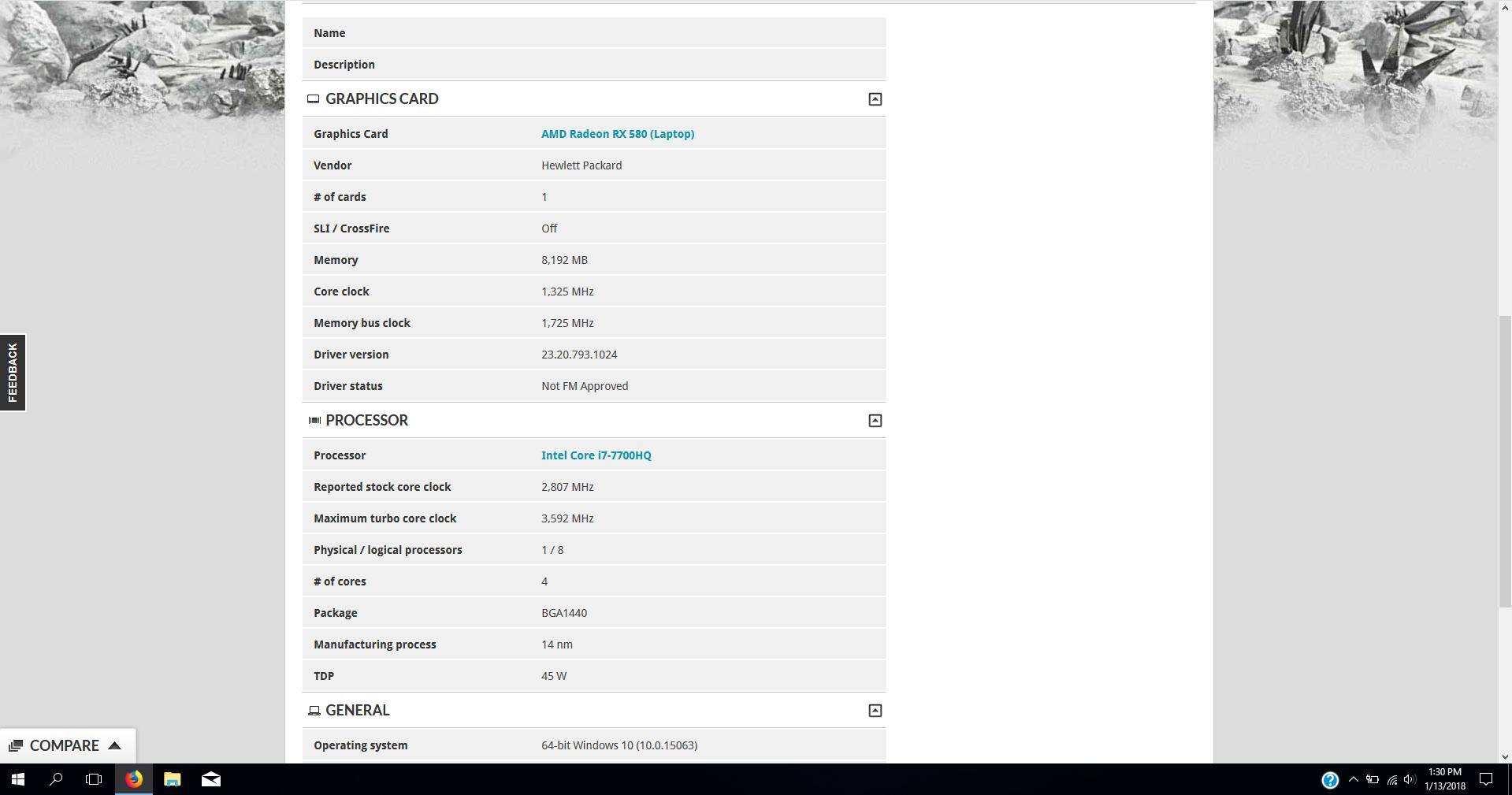Collapse the Graphics Card section
1512x795 pixels.
(x=875, y=99)
